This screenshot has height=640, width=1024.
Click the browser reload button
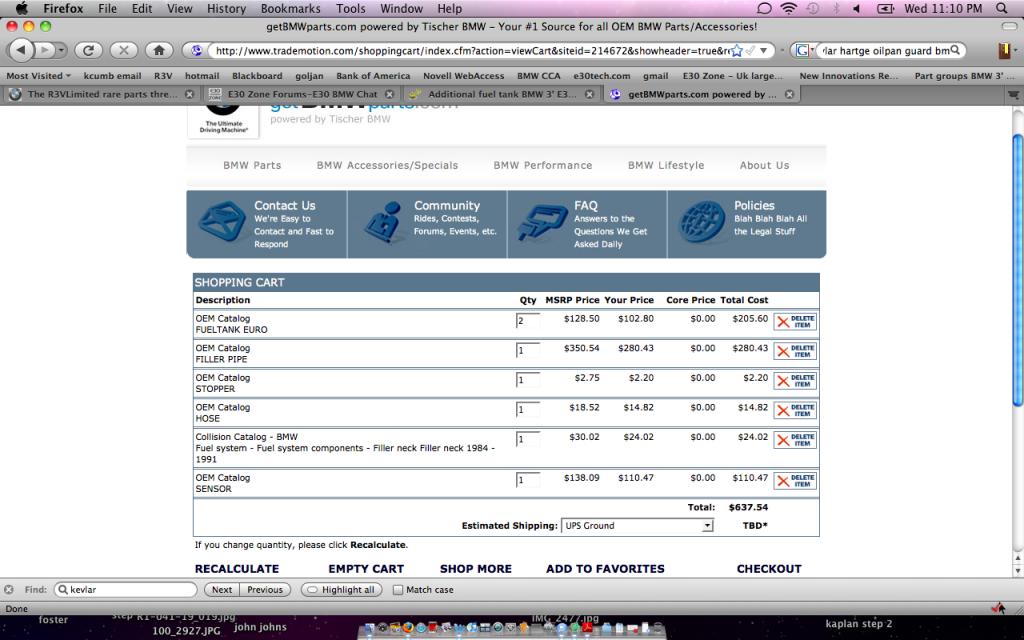[89, 49]
